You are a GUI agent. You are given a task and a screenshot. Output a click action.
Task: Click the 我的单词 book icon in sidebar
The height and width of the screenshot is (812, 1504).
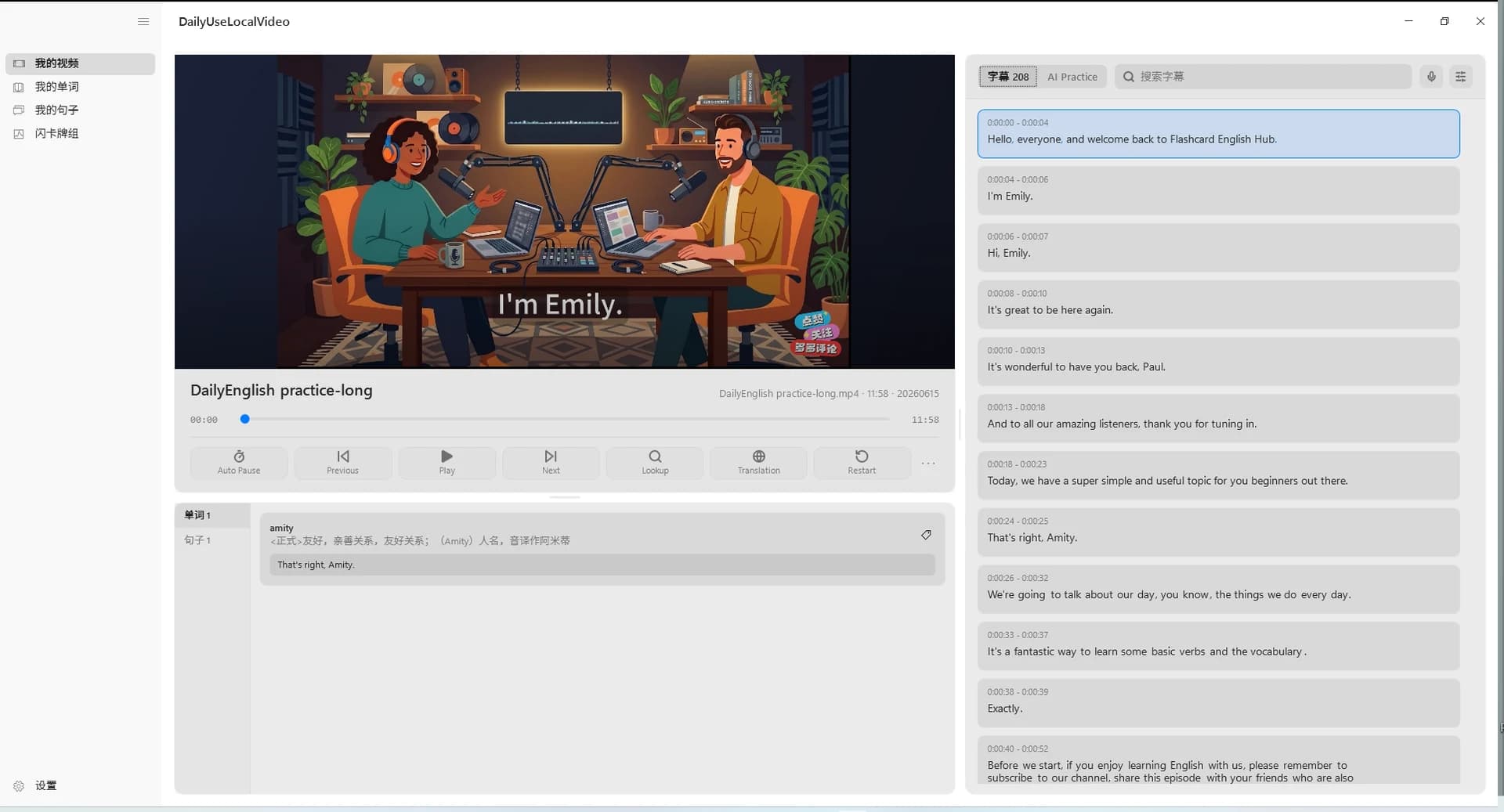pyautogui.click(x=19, y=87)
